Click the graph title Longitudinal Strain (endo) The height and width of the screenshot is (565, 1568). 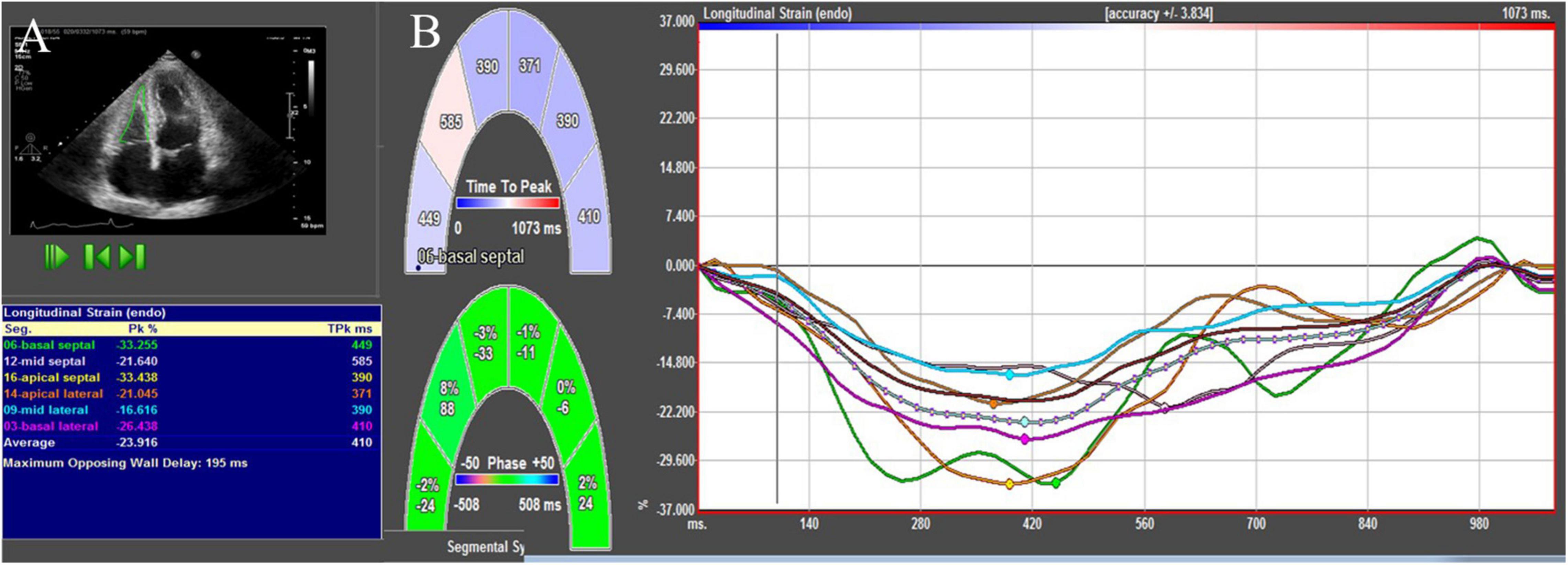coord(777,13)
